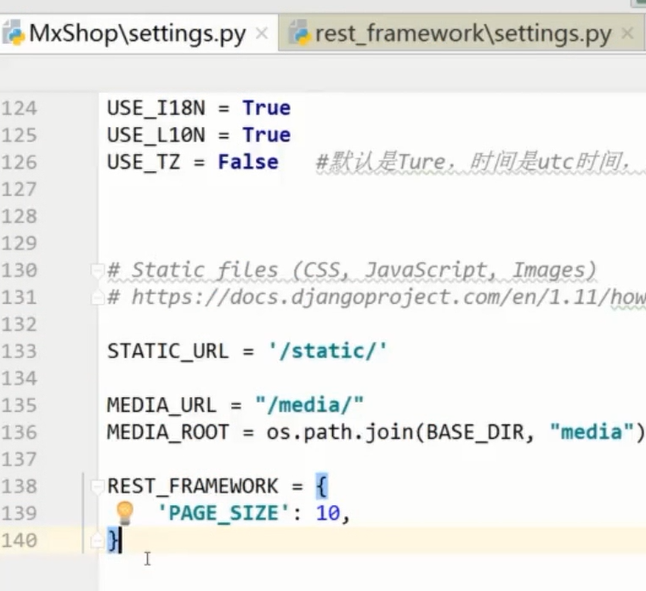
Task: Close the MxShop\settings.py tab
Action: [x=262, y=34]
